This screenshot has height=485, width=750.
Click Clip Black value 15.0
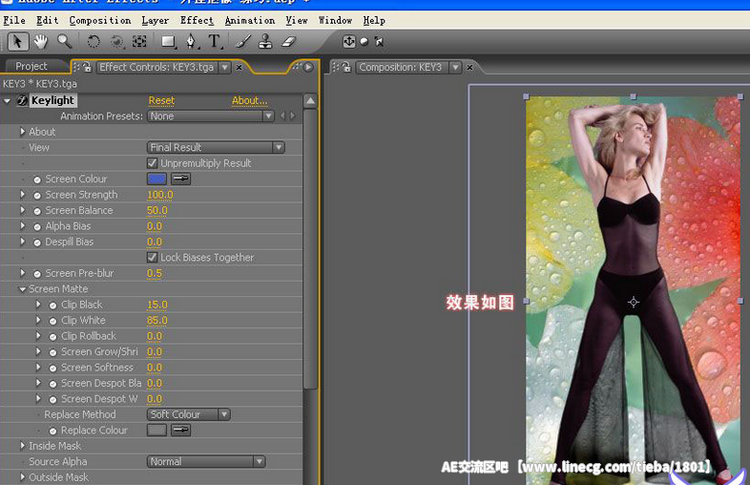point(157,304)
